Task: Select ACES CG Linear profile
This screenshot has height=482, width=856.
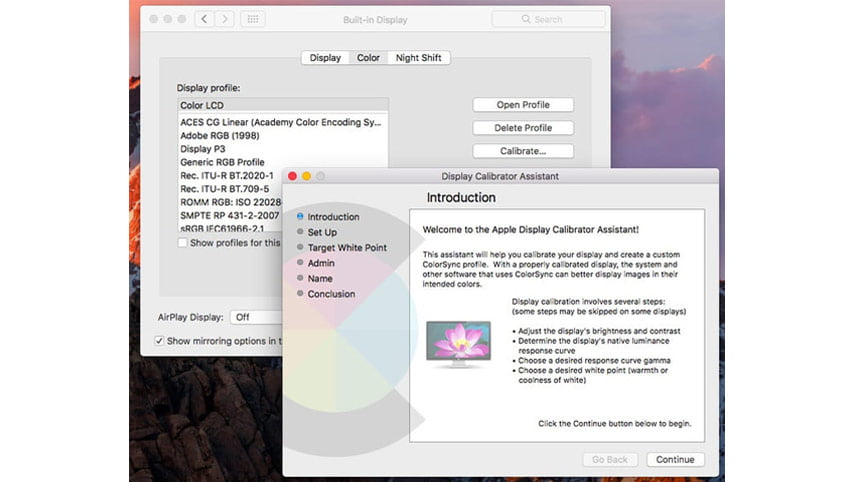Action: coord(283,122)
